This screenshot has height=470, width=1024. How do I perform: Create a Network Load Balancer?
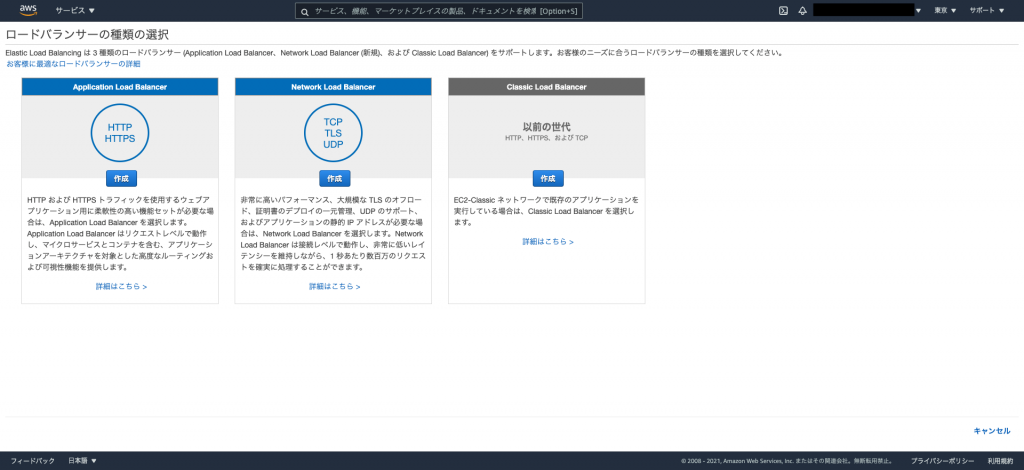[x=334, y=178]
